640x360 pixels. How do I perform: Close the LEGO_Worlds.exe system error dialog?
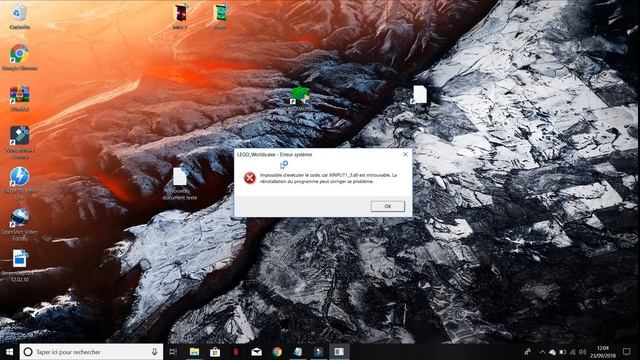tap(405, 154)
